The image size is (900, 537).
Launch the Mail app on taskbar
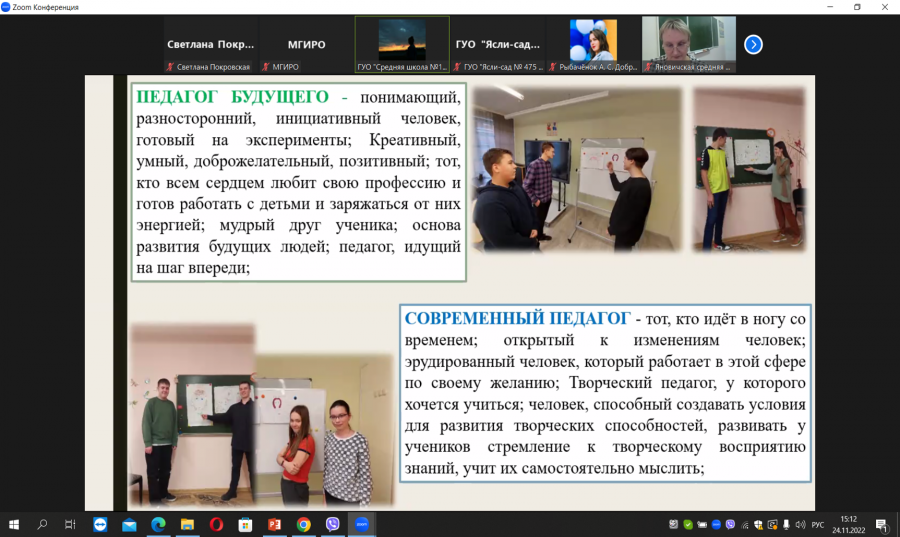point(129,524)
